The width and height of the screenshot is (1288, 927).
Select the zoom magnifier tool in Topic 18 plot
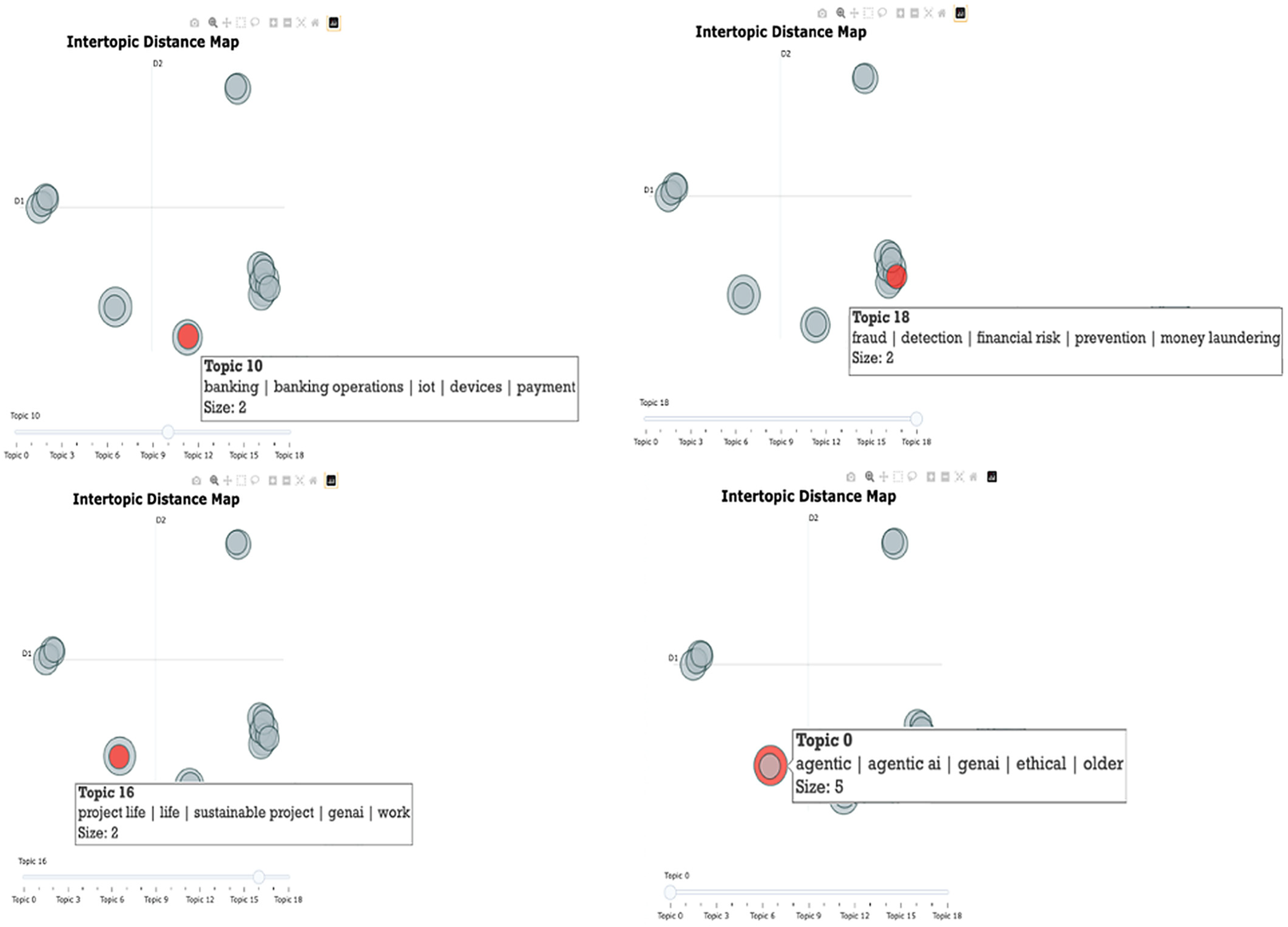coord(840,13)
